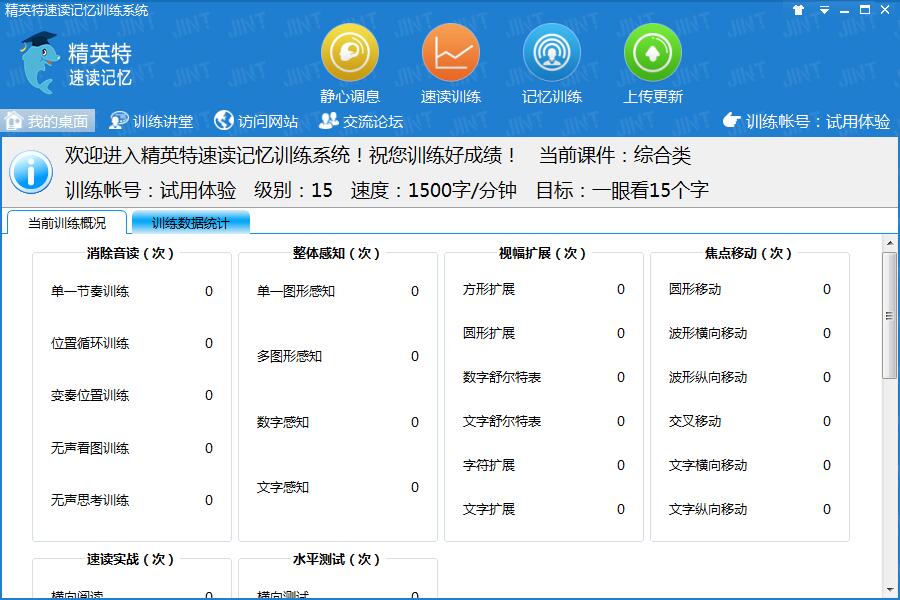Go to 我的桌面 in navigation bar

[48, 122]
